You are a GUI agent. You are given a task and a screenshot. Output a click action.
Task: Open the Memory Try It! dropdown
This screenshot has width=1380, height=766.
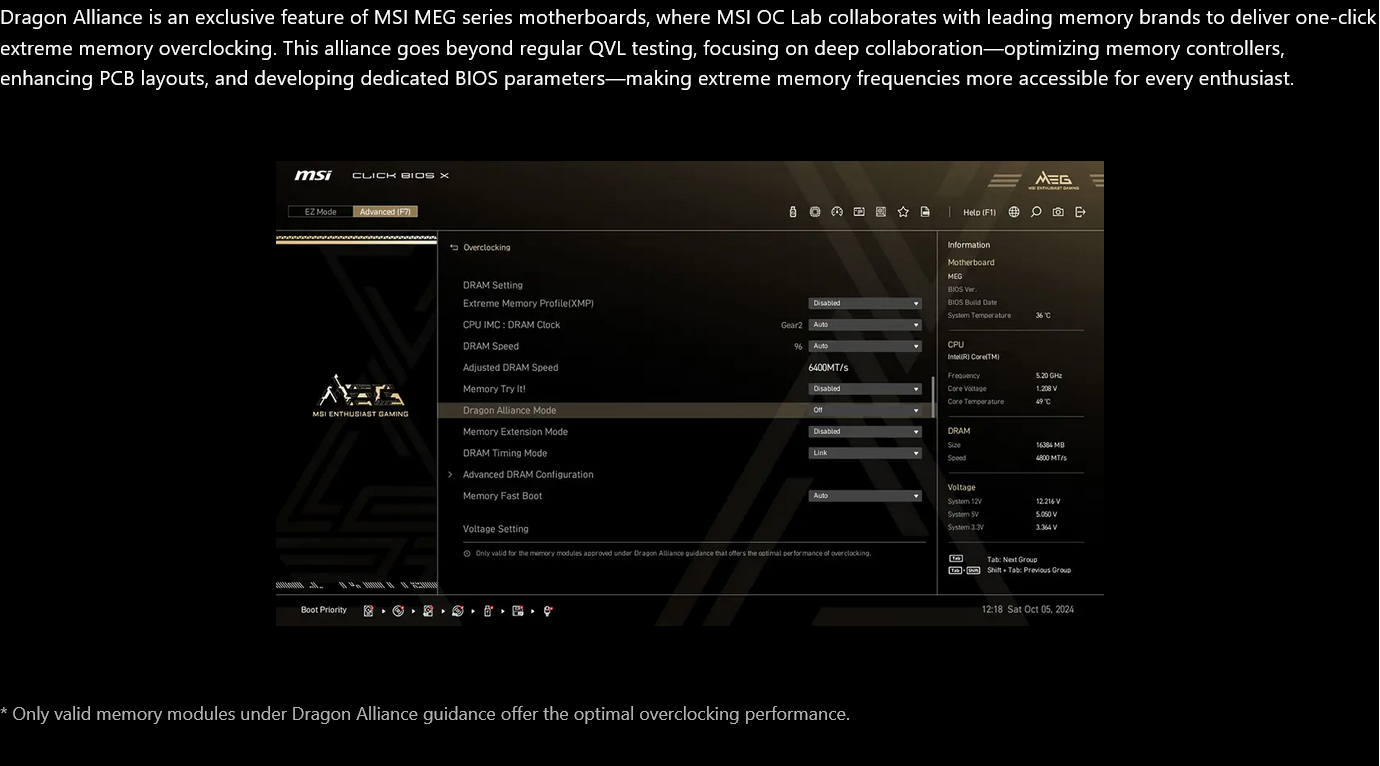click(864, 389)
